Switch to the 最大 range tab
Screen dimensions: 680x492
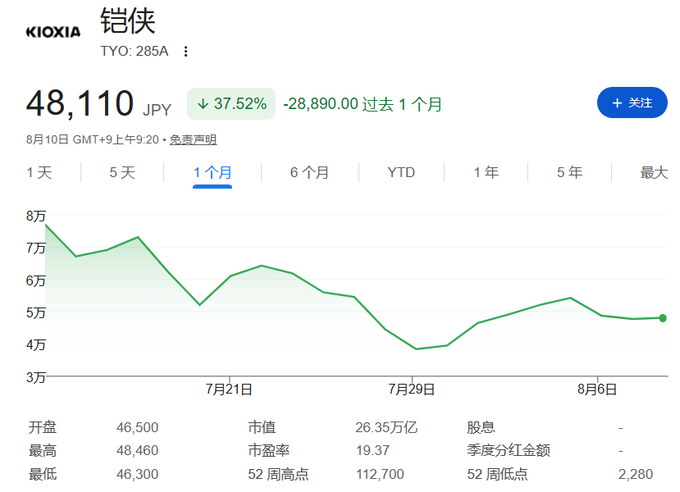(x=654, y=173)
